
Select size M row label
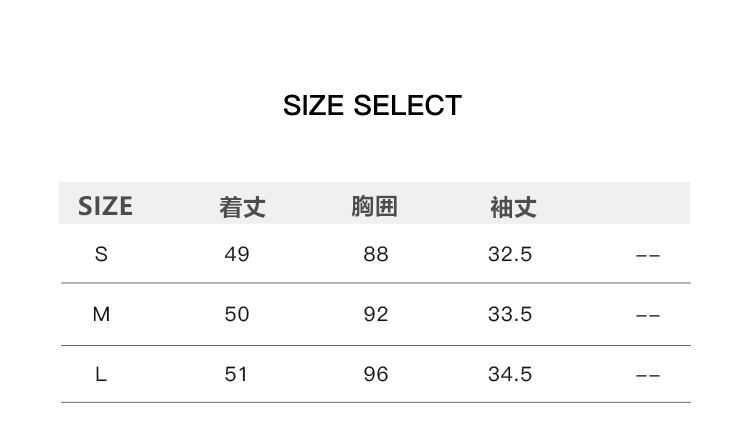point(101,315)
